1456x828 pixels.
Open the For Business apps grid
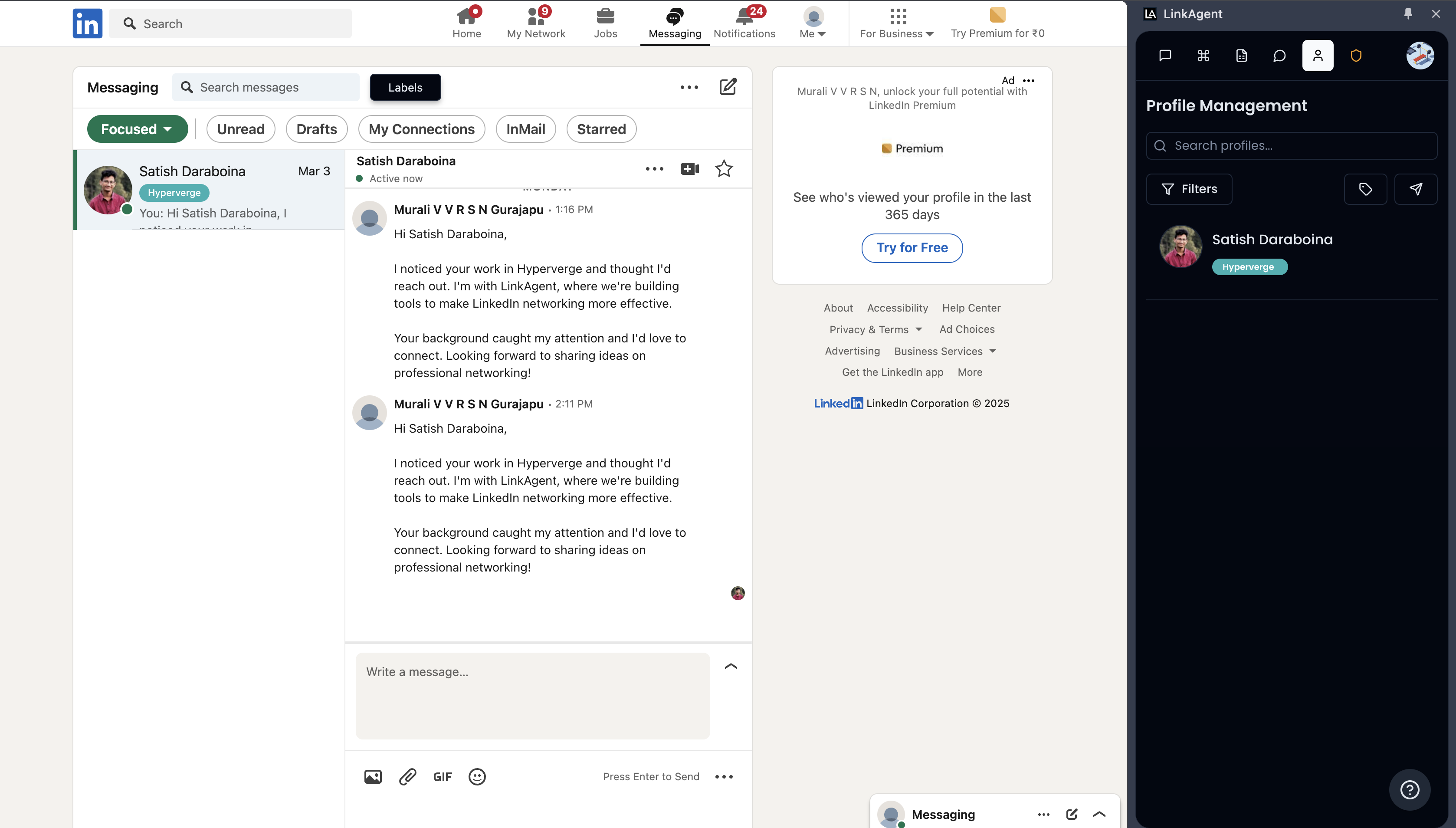click(897, 23)
